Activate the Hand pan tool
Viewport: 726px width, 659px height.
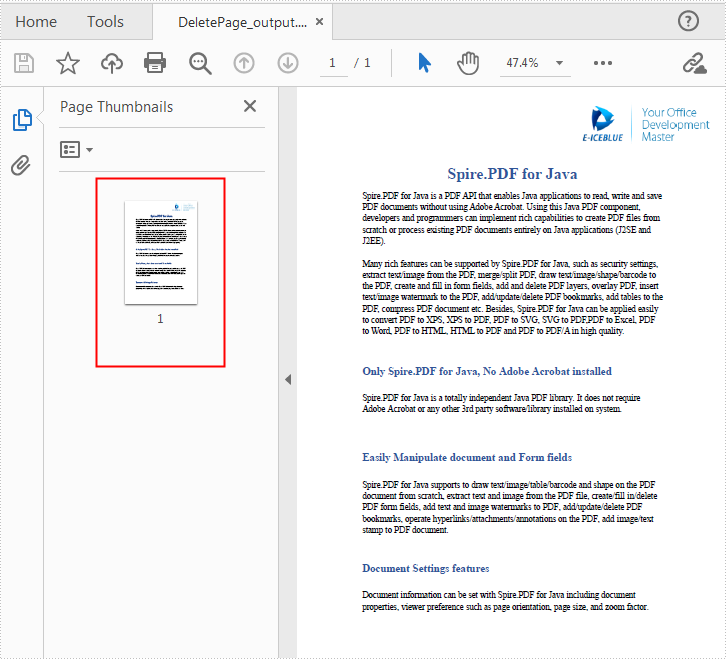[x=468, y=63]
